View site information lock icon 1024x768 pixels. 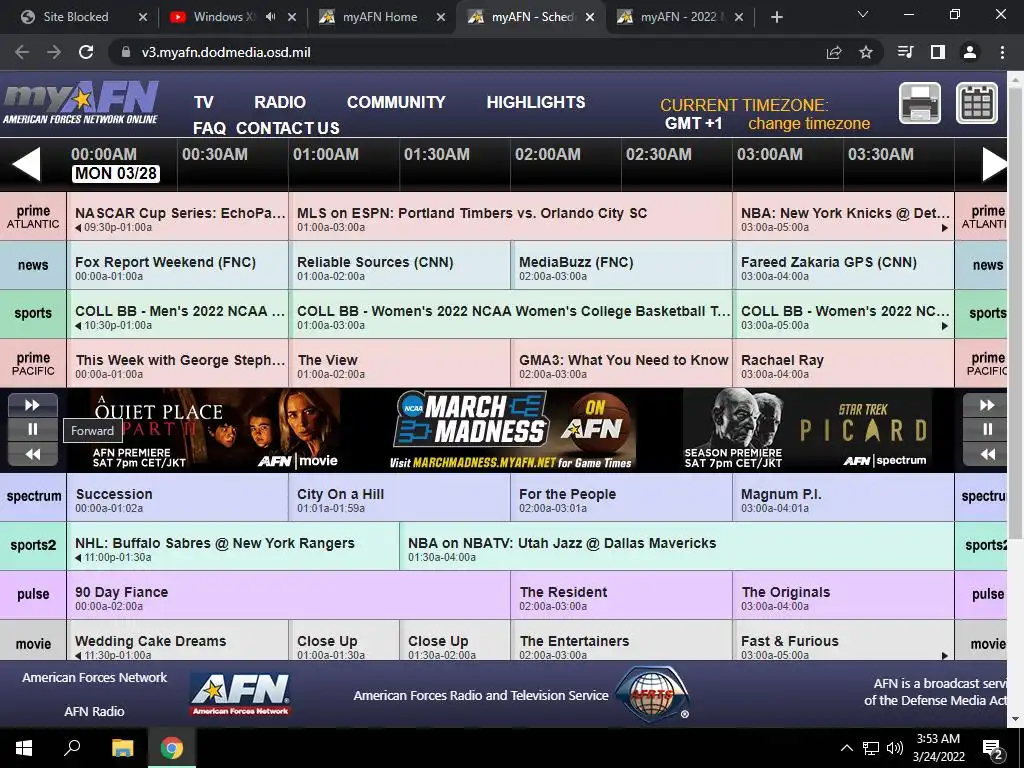[125, 52]
